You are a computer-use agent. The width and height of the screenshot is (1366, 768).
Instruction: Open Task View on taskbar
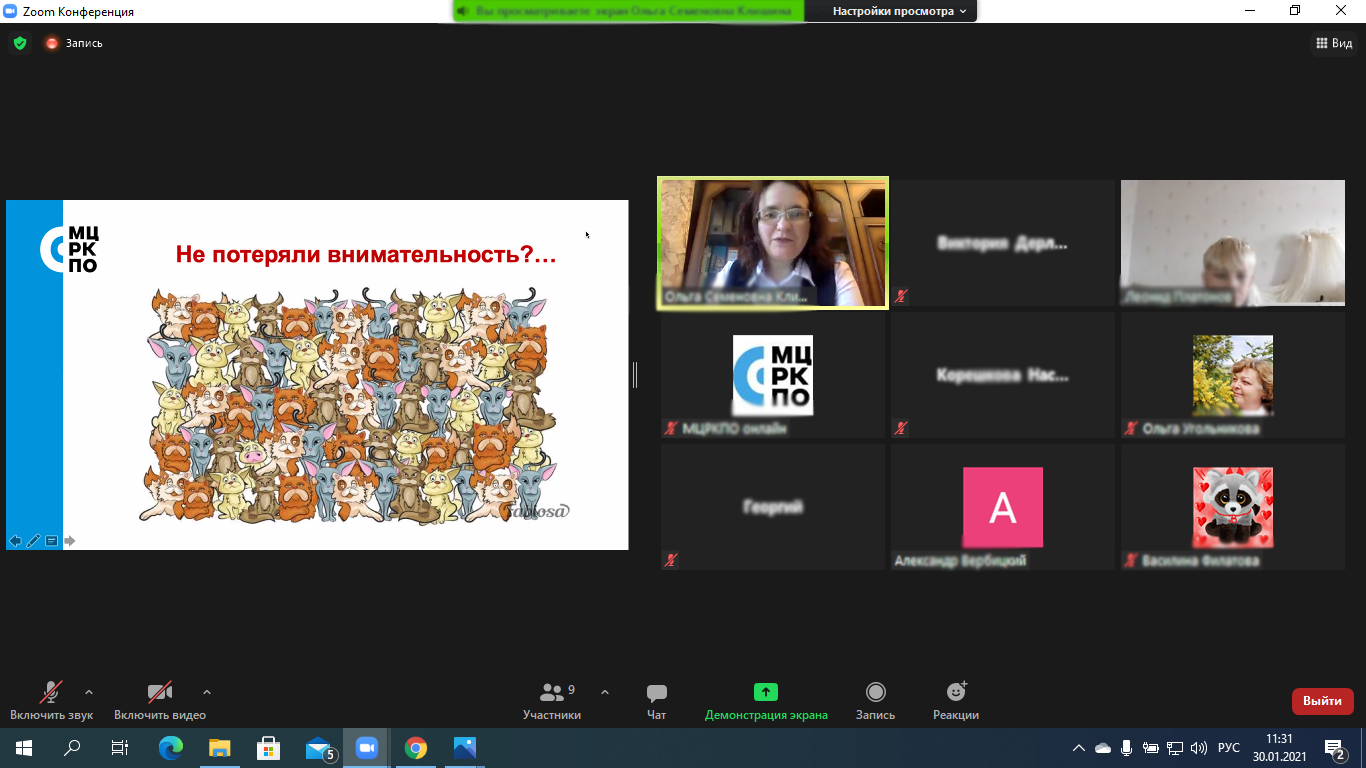point(119,747)
